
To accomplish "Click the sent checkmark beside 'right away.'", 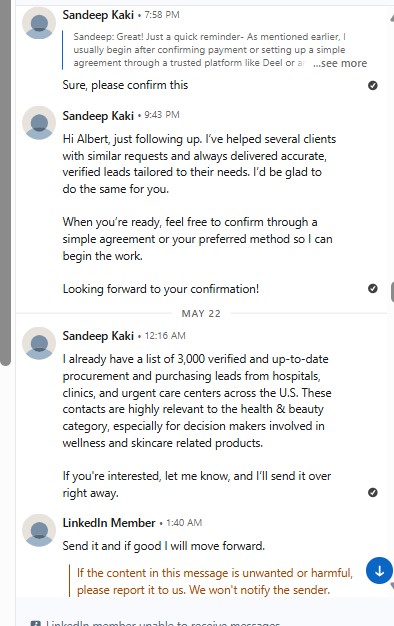I will (373, 493).
